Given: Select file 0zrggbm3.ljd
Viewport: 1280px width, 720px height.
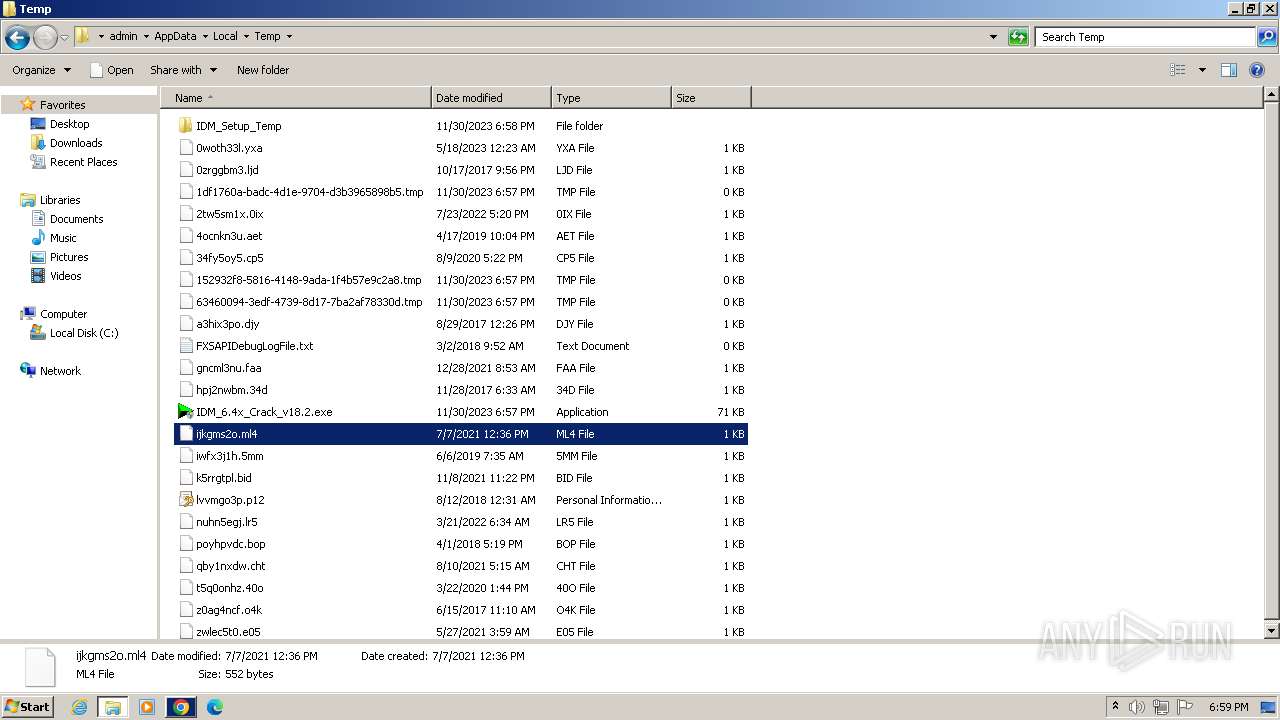Looking at the screenshot, I should pyautogui.click(x=461, y=170).
